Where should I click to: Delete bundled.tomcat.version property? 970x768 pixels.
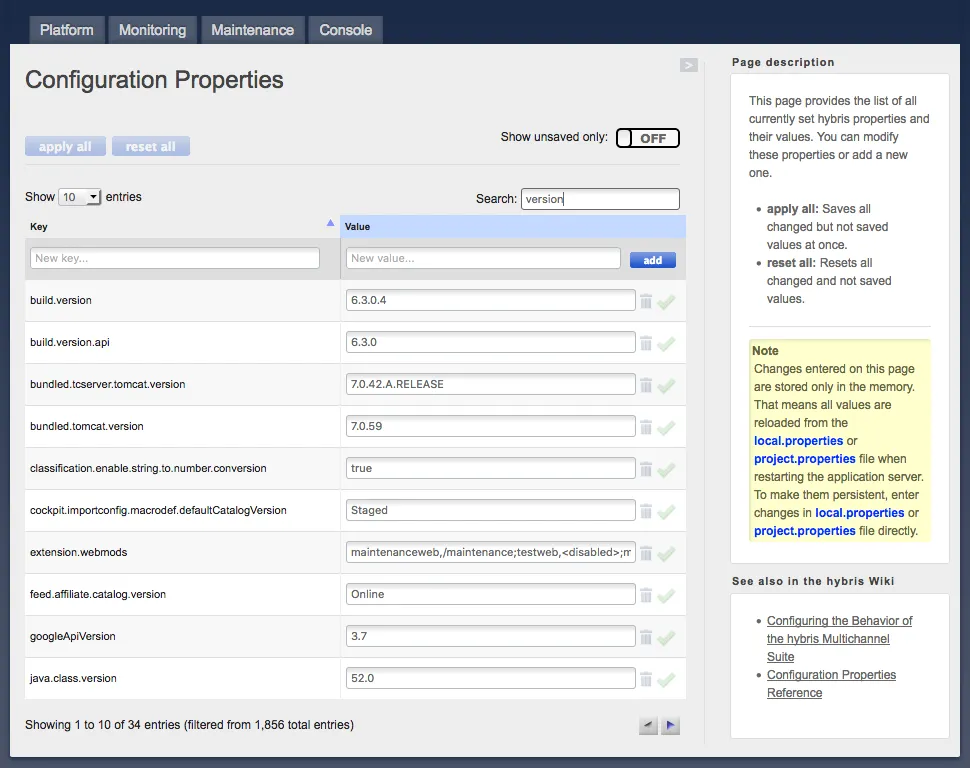(x=646, y=428)
